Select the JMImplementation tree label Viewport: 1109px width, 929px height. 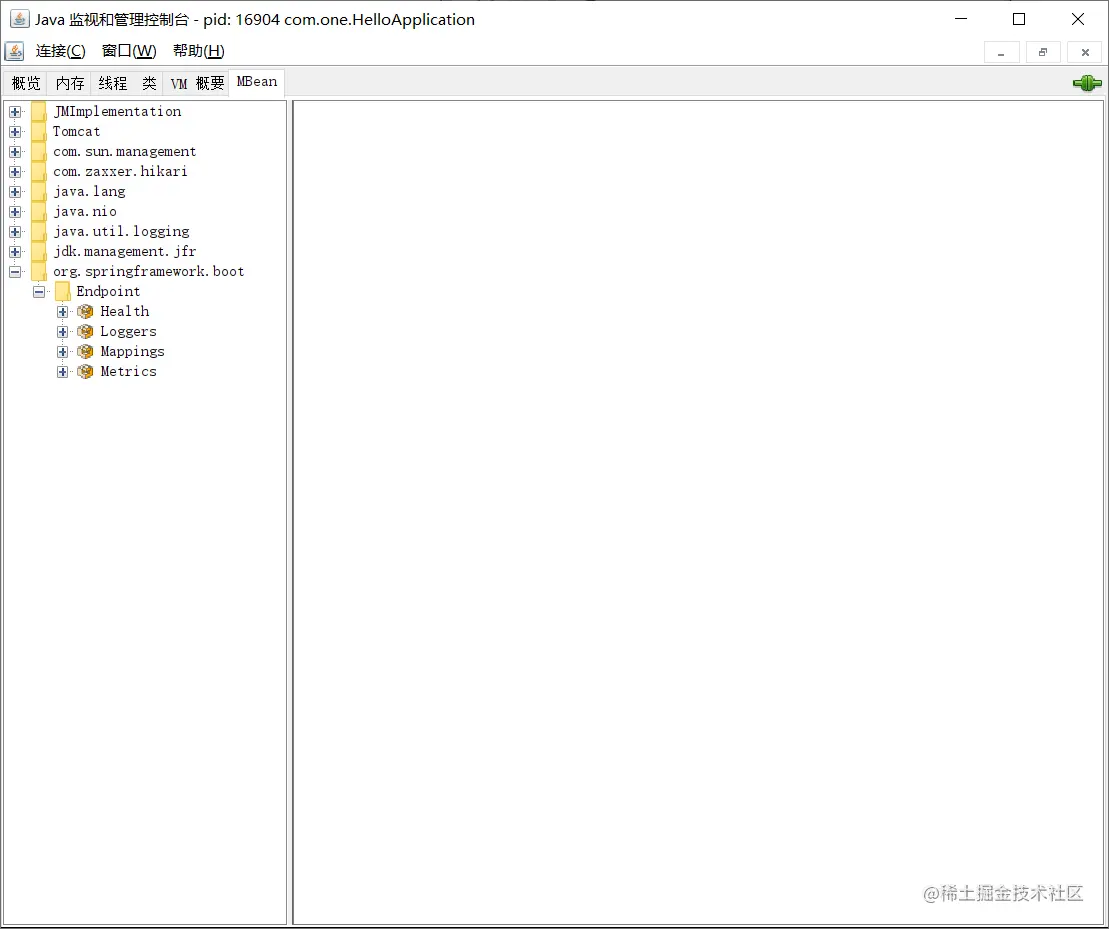tap(117, 112)
